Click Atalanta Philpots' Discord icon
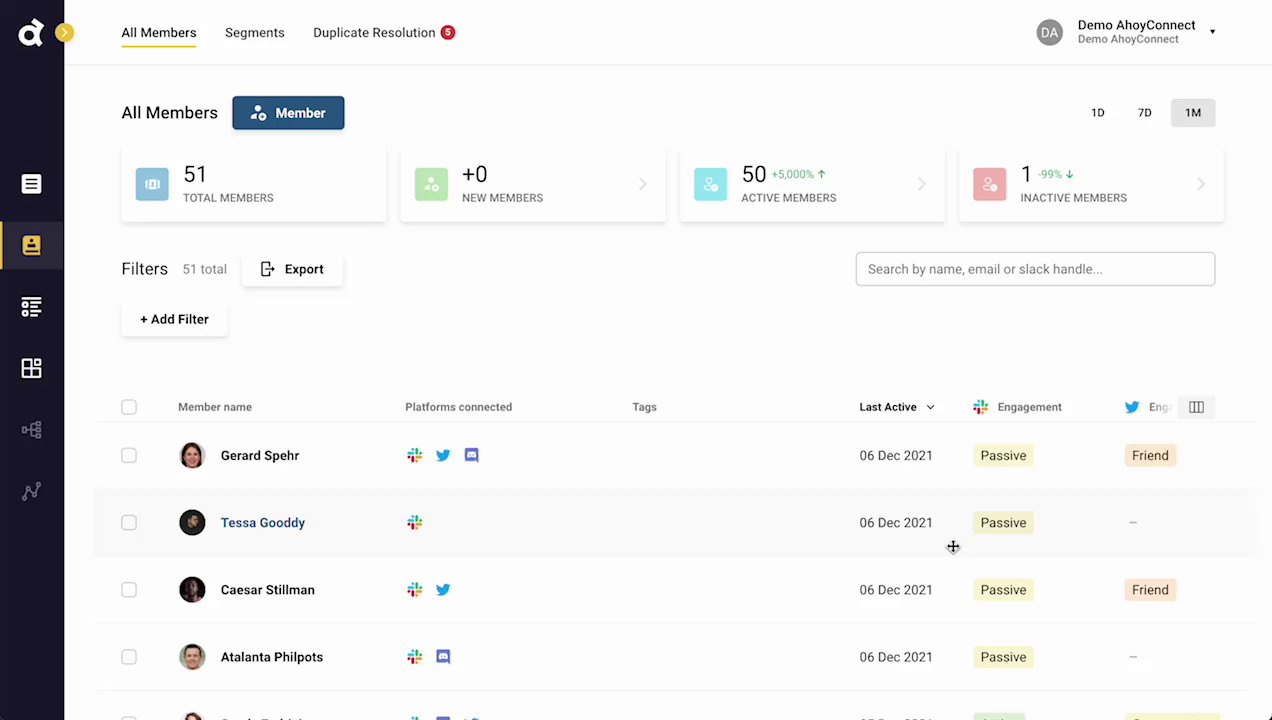 [443, 657]
